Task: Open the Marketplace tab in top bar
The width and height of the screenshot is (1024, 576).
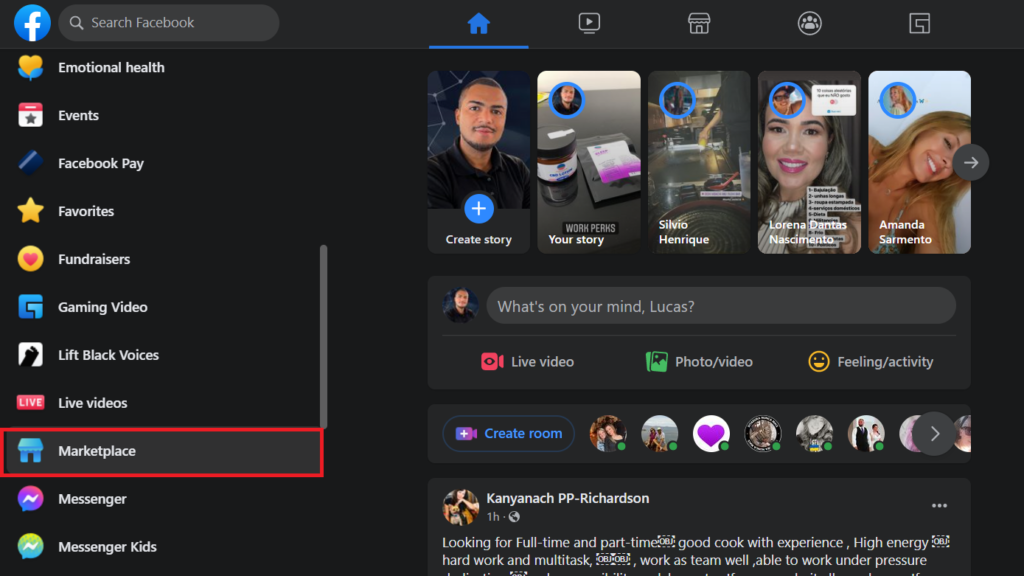Action: tap(699, 24)
